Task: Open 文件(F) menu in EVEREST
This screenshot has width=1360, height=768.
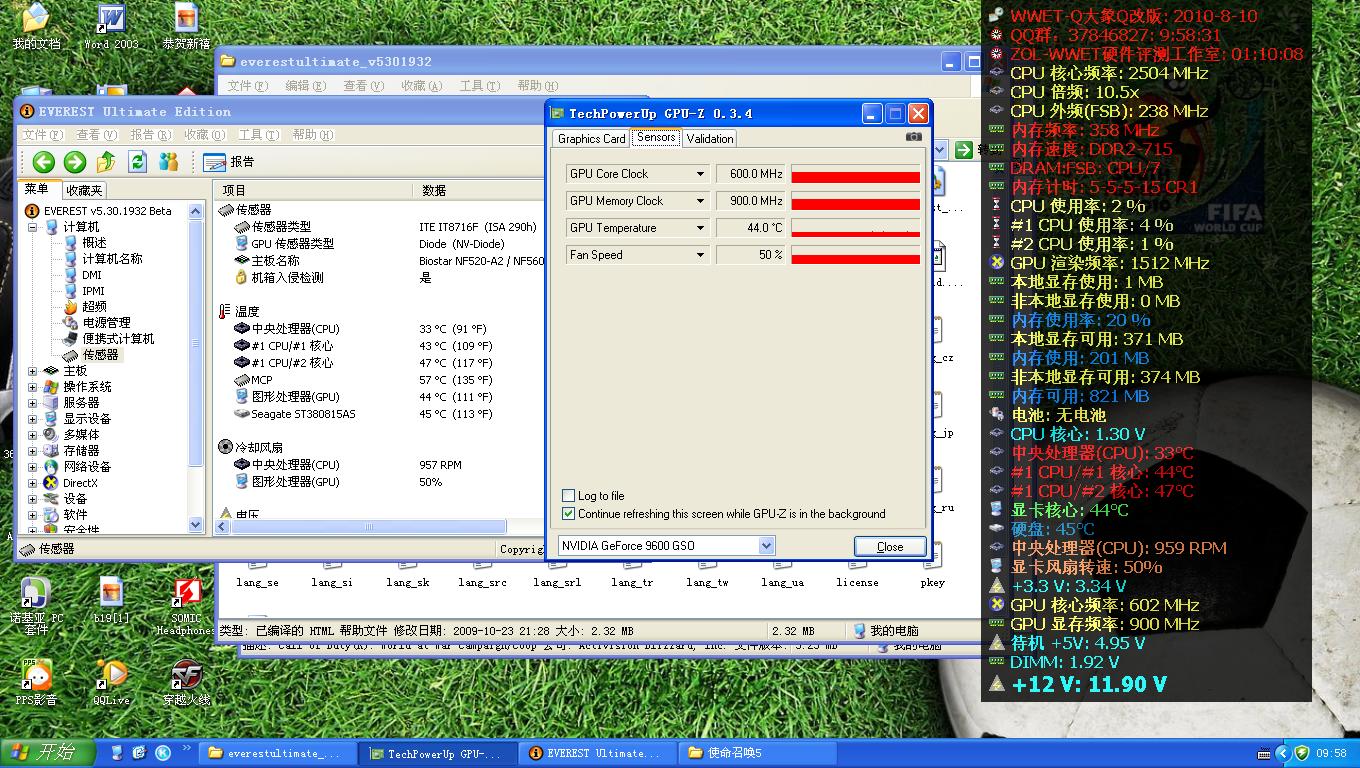Action: click(x=43, y=135)
